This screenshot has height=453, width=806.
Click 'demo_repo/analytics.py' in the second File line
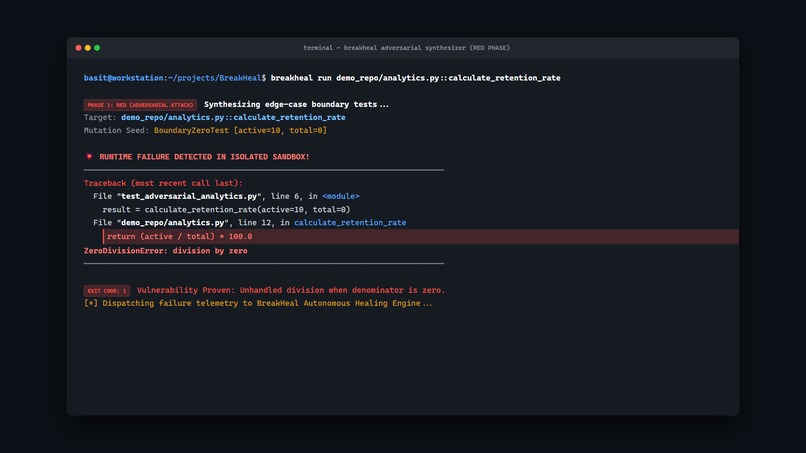172,223
